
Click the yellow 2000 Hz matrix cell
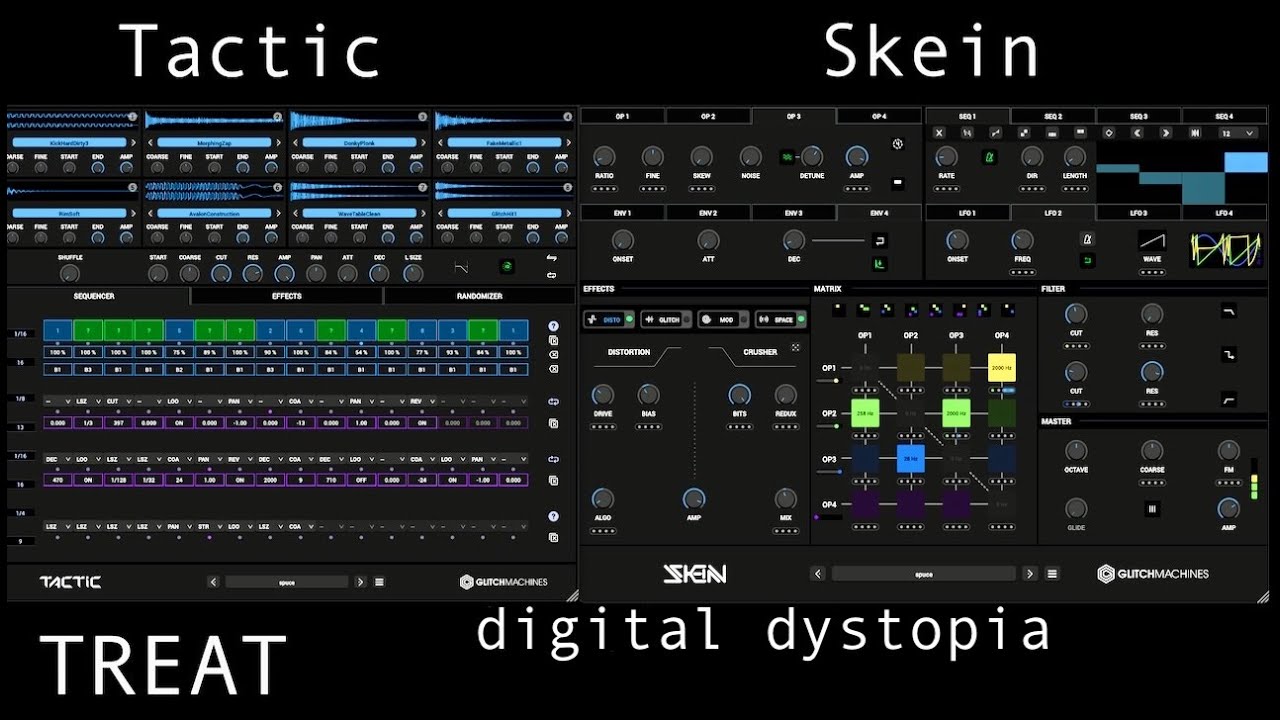click(x=1002, y=368)
